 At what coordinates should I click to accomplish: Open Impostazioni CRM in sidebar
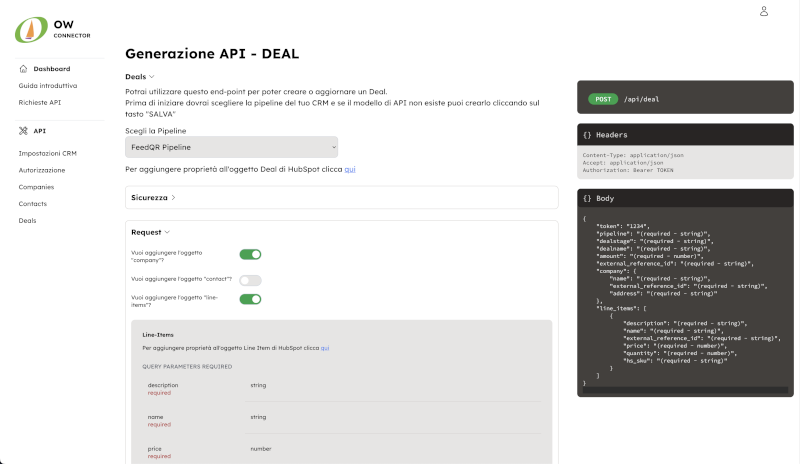pyautogui.click(x=47, y=154)
